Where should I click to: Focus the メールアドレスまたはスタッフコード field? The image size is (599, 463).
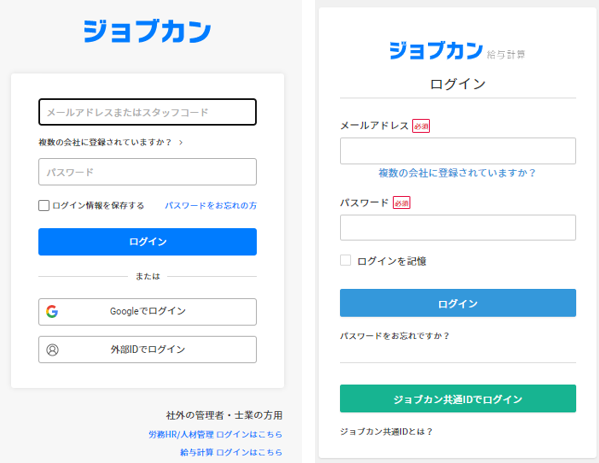point(147,112)
